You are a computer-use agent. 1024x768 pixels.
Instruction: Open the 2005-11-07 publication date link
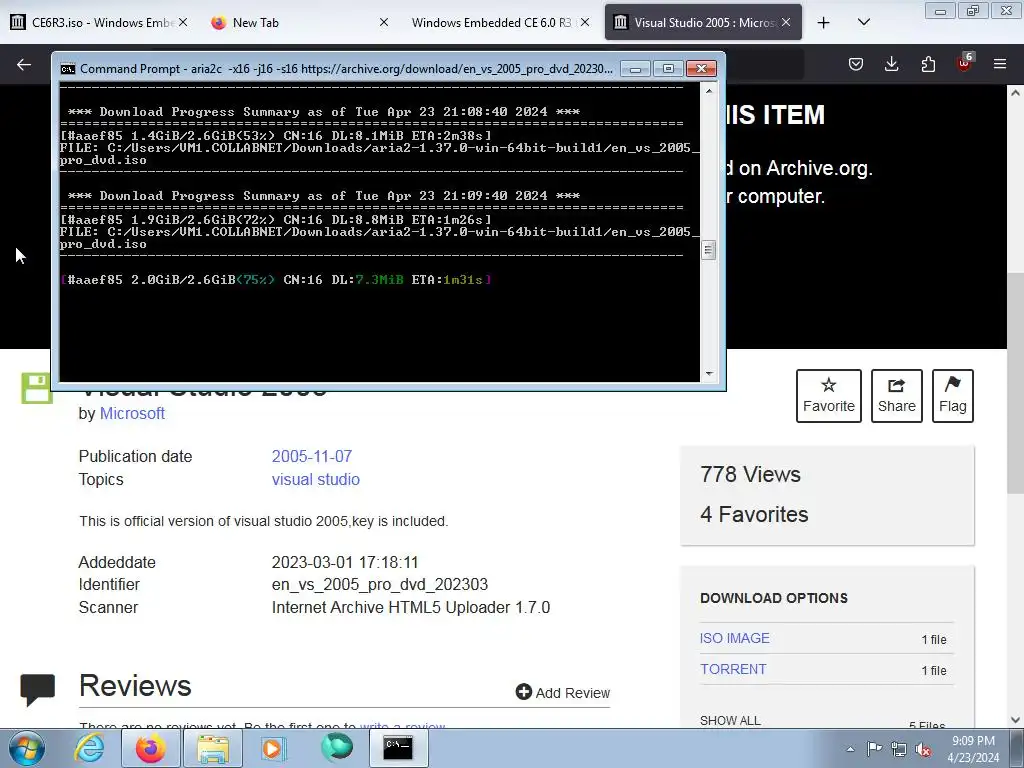click(312, 456)
